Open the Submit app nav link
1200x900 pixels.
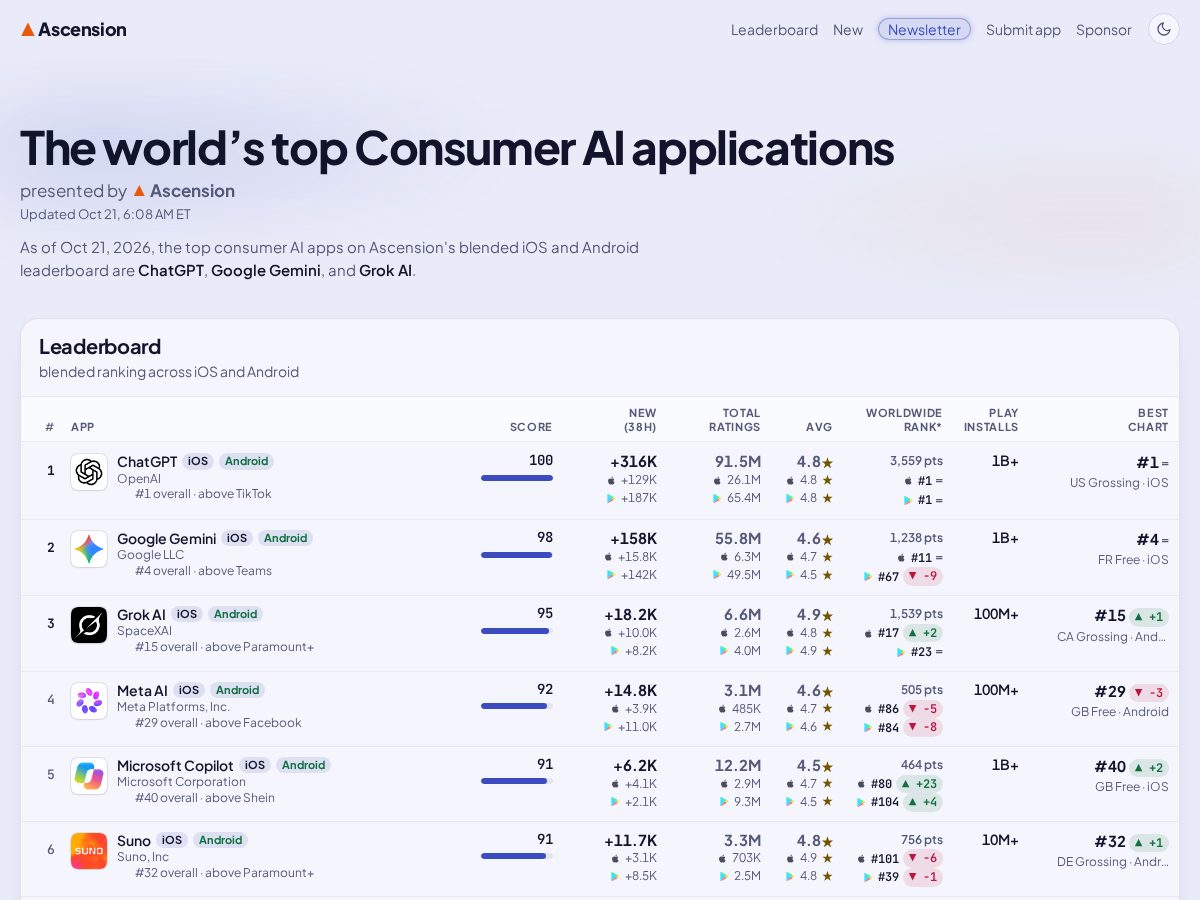1023,30
